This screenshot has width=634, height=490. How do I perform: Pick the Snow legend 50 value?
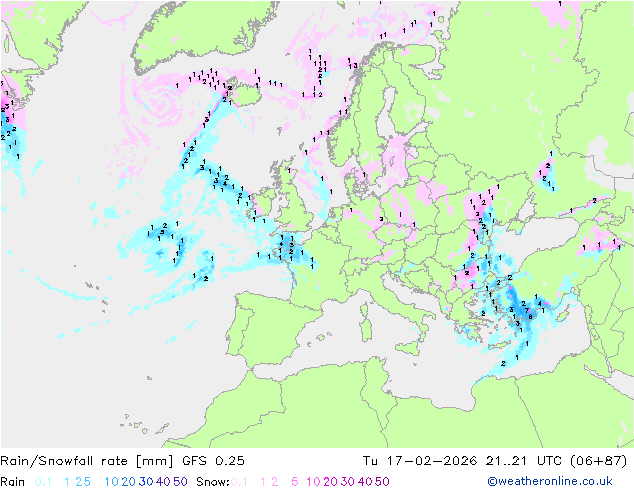click(382, 482)
